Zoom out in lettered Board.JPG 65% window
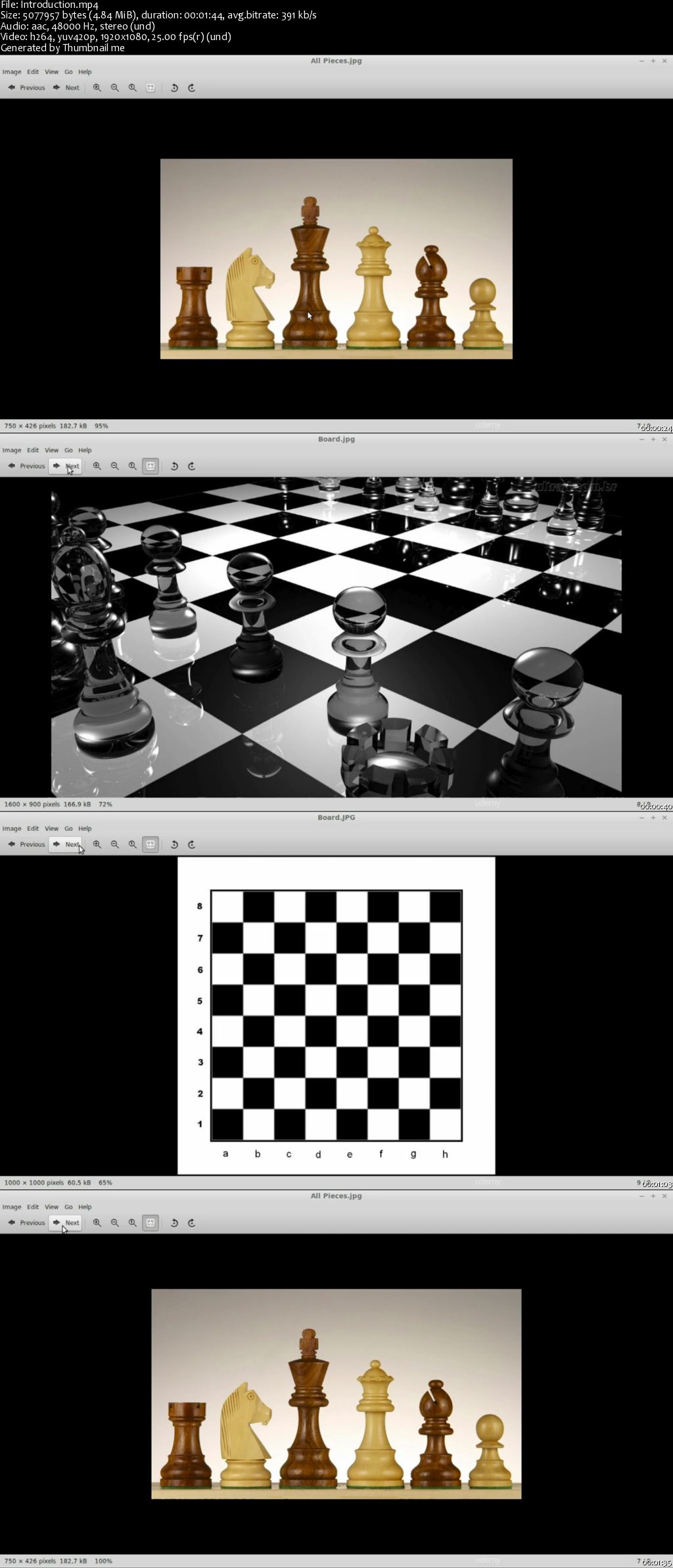 click(114, 845)
